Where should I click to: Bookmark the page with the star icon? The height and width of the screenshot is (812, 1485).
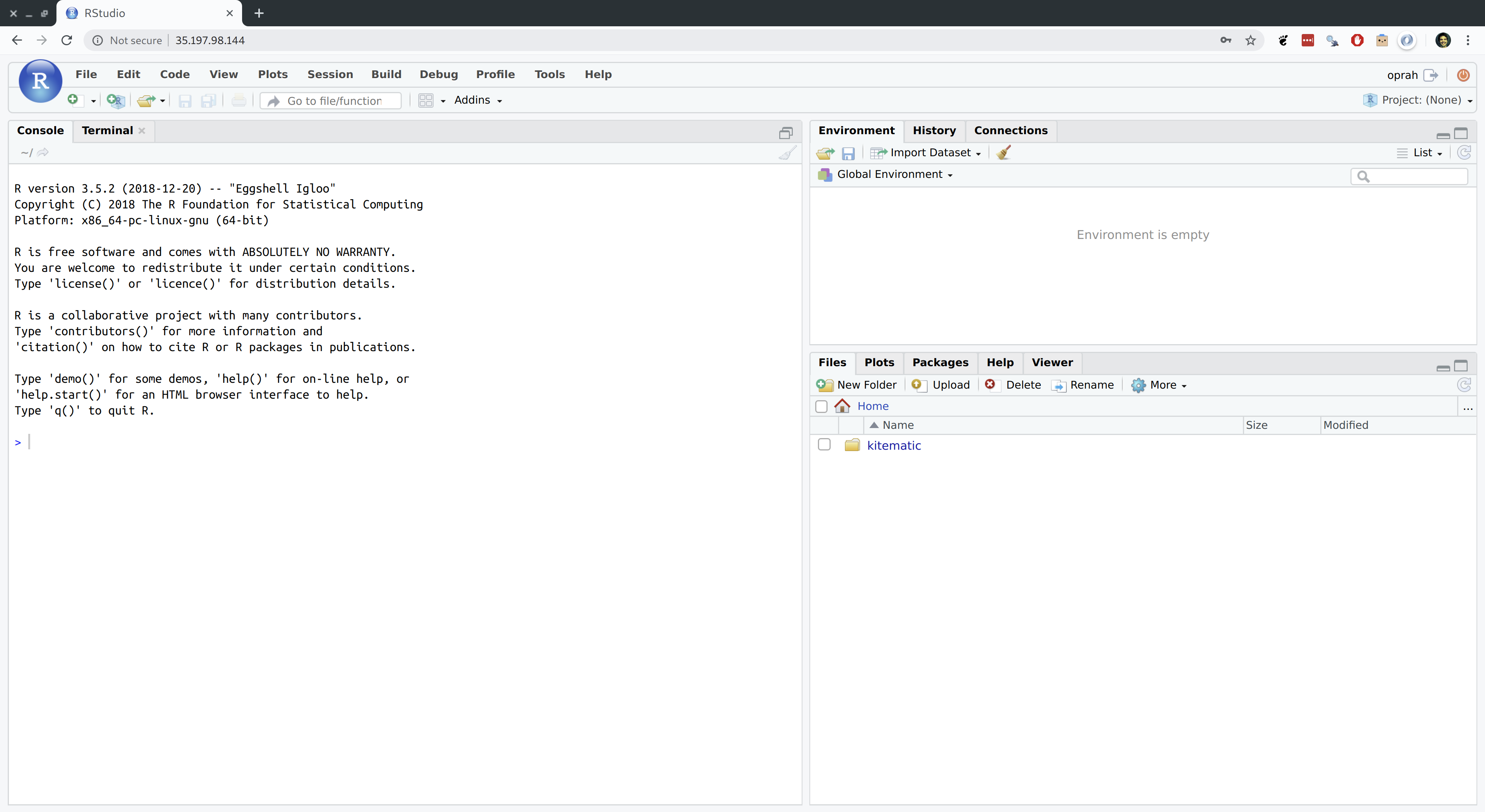tap(1250, 40)
